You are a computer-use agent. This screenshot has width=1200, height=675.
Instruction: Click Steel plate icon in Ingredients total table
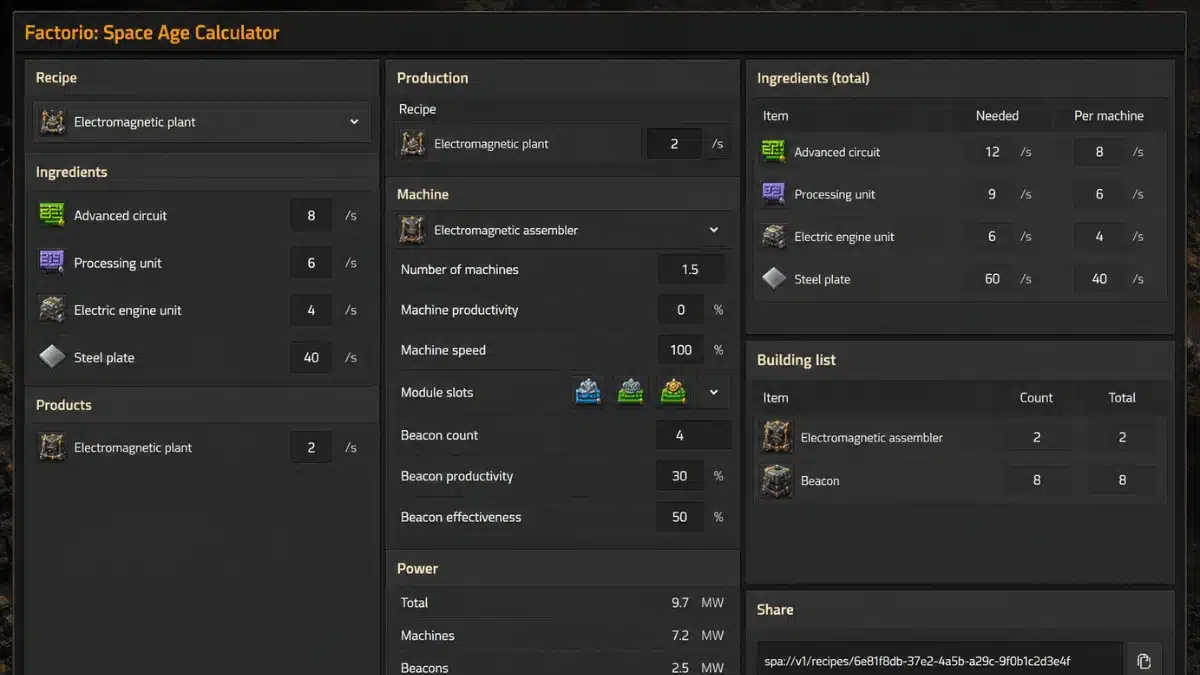pyautogui.click(x=774, y=279)
